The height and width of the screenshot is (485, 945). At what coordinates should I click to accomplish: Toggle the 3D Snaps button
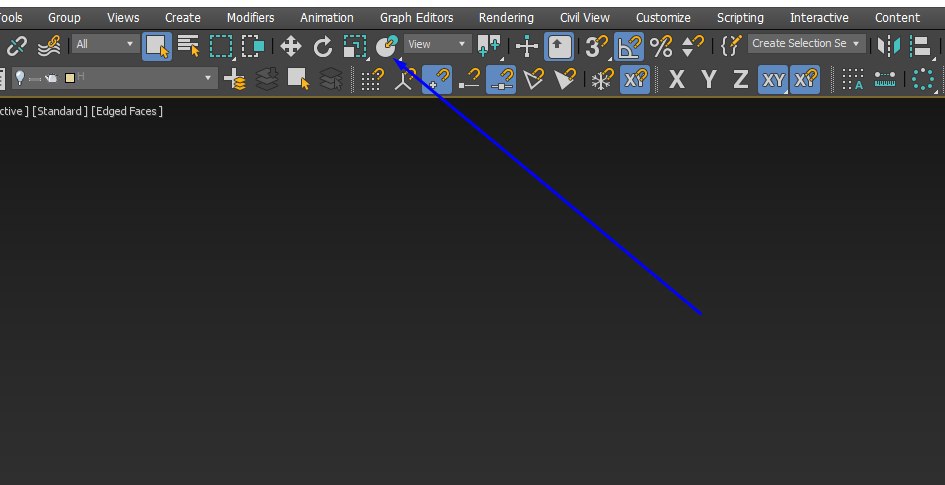[597, 46]
